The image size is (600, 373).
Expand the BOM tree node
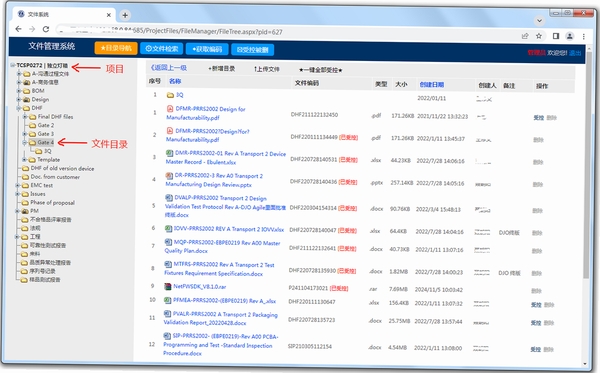click(x=18, y=91)
